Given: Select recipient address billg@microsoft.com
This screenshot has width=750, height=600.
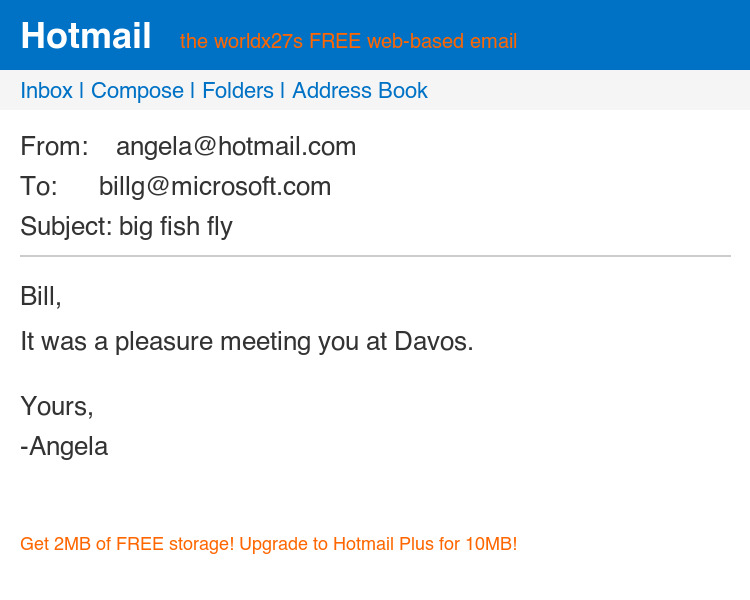Looking at the screenshot, I should tap(215, 187).
